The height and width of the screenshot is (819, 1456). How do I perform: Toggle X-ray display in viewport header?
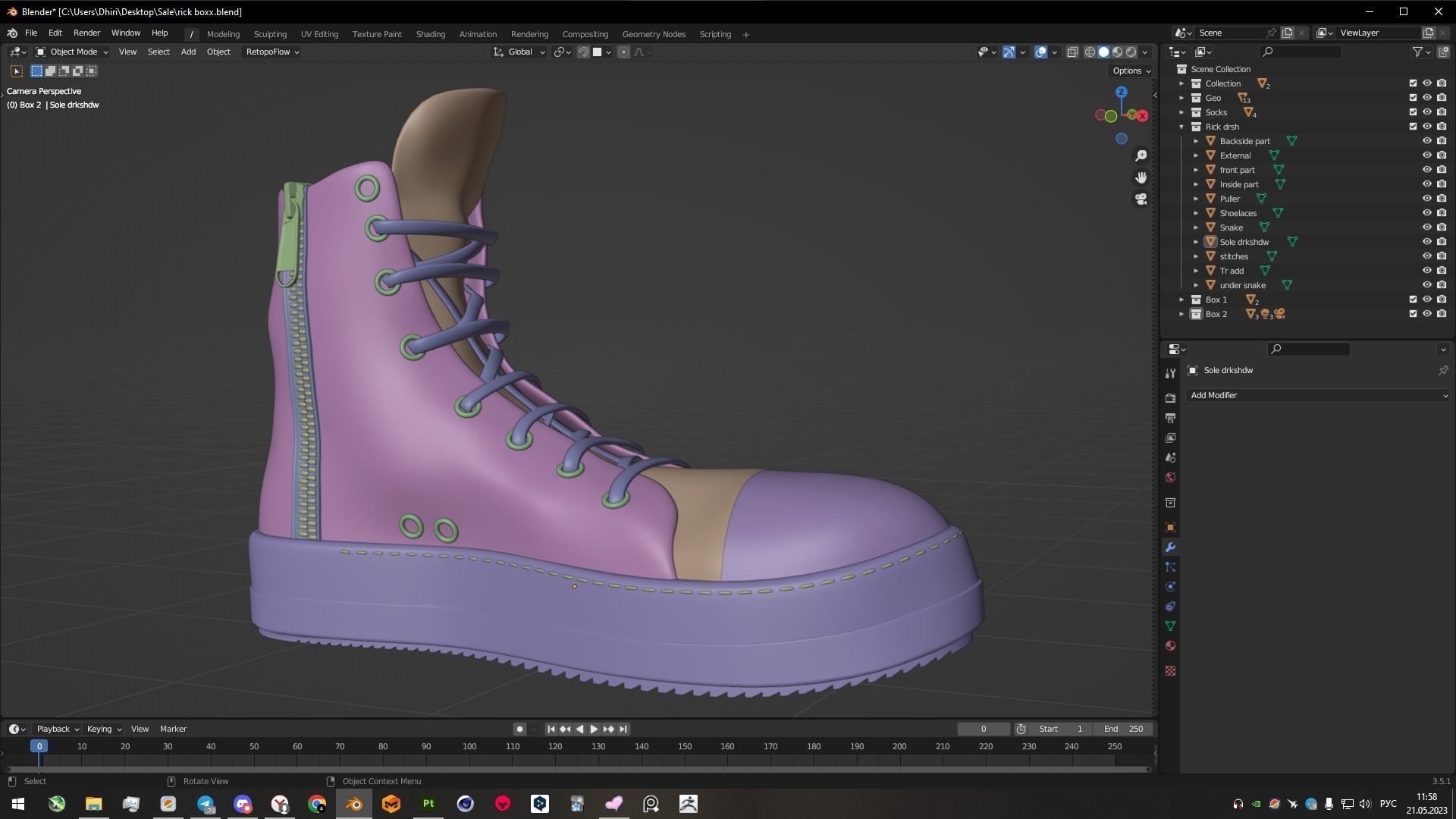1072,52
